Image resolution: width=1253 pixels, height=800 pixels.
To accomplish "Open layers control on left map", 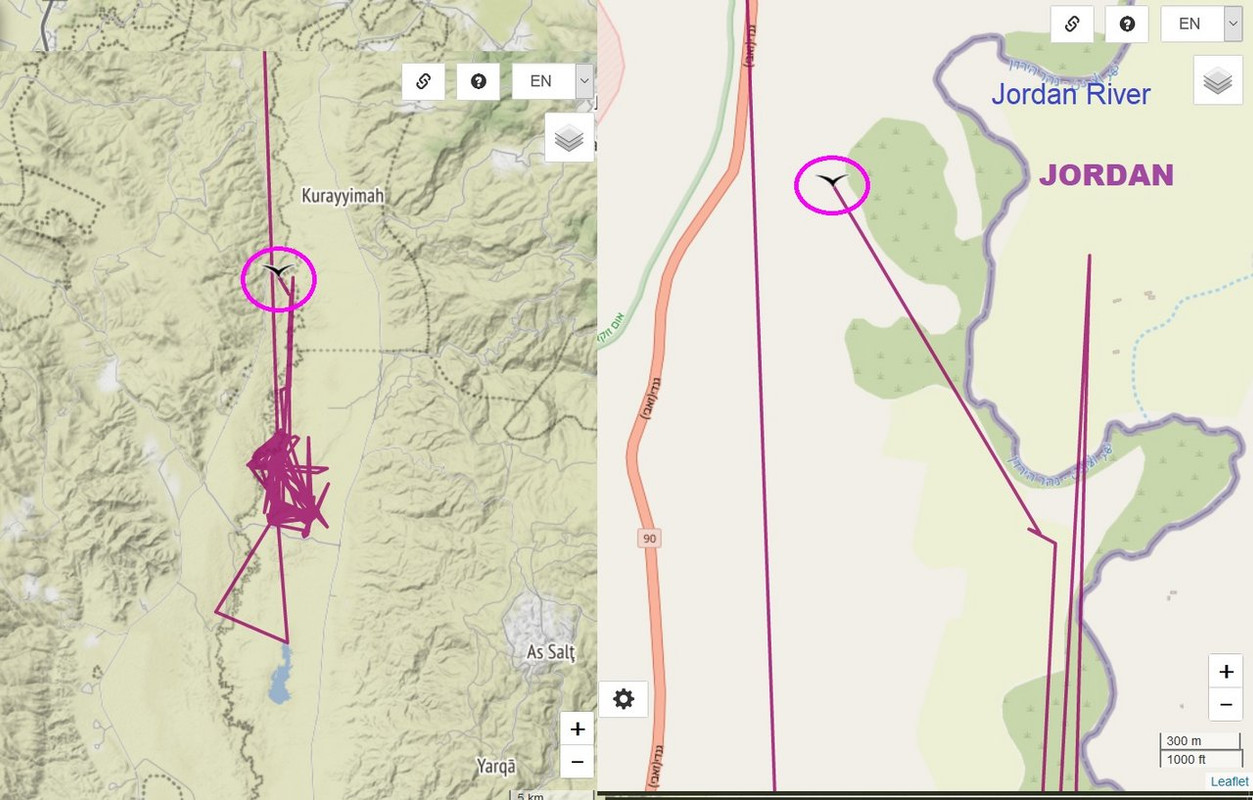I will coord(569,138).
